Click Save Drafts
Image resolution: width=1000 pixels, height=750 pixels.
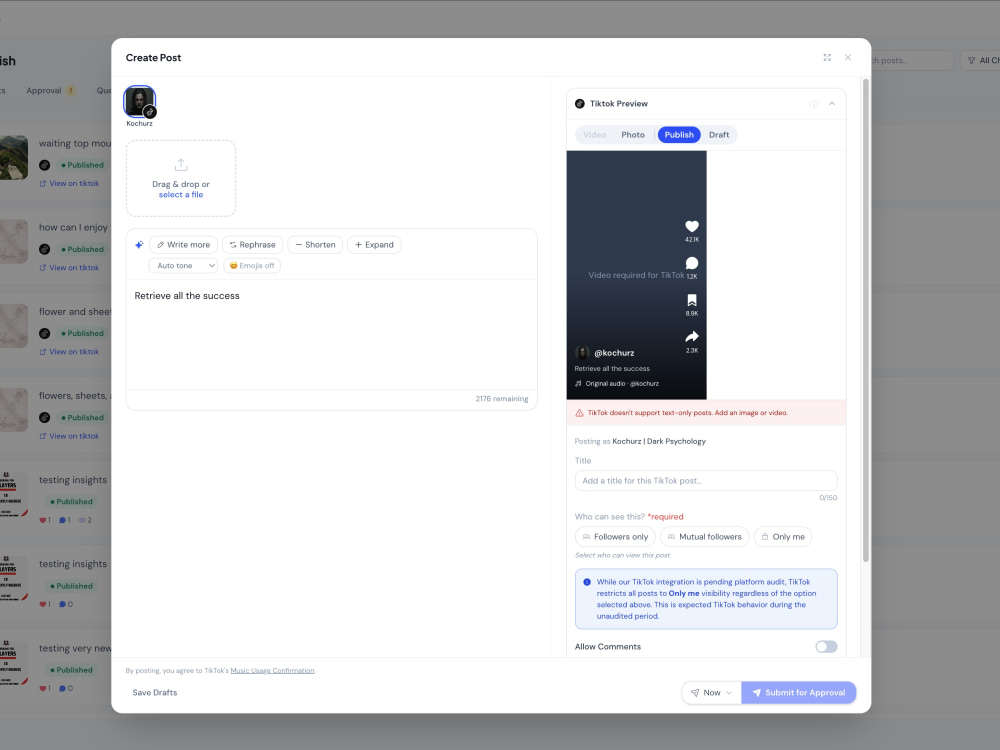coord(154,693)
